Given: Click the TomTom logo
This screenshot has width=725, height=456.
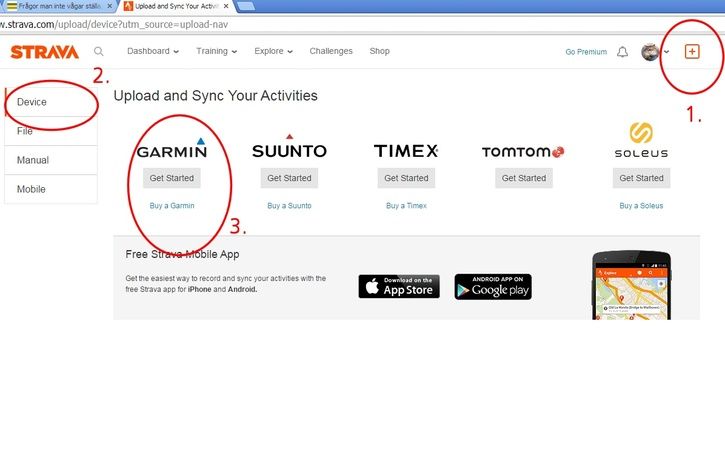Looking at the screenshot, I should [523, 152].
